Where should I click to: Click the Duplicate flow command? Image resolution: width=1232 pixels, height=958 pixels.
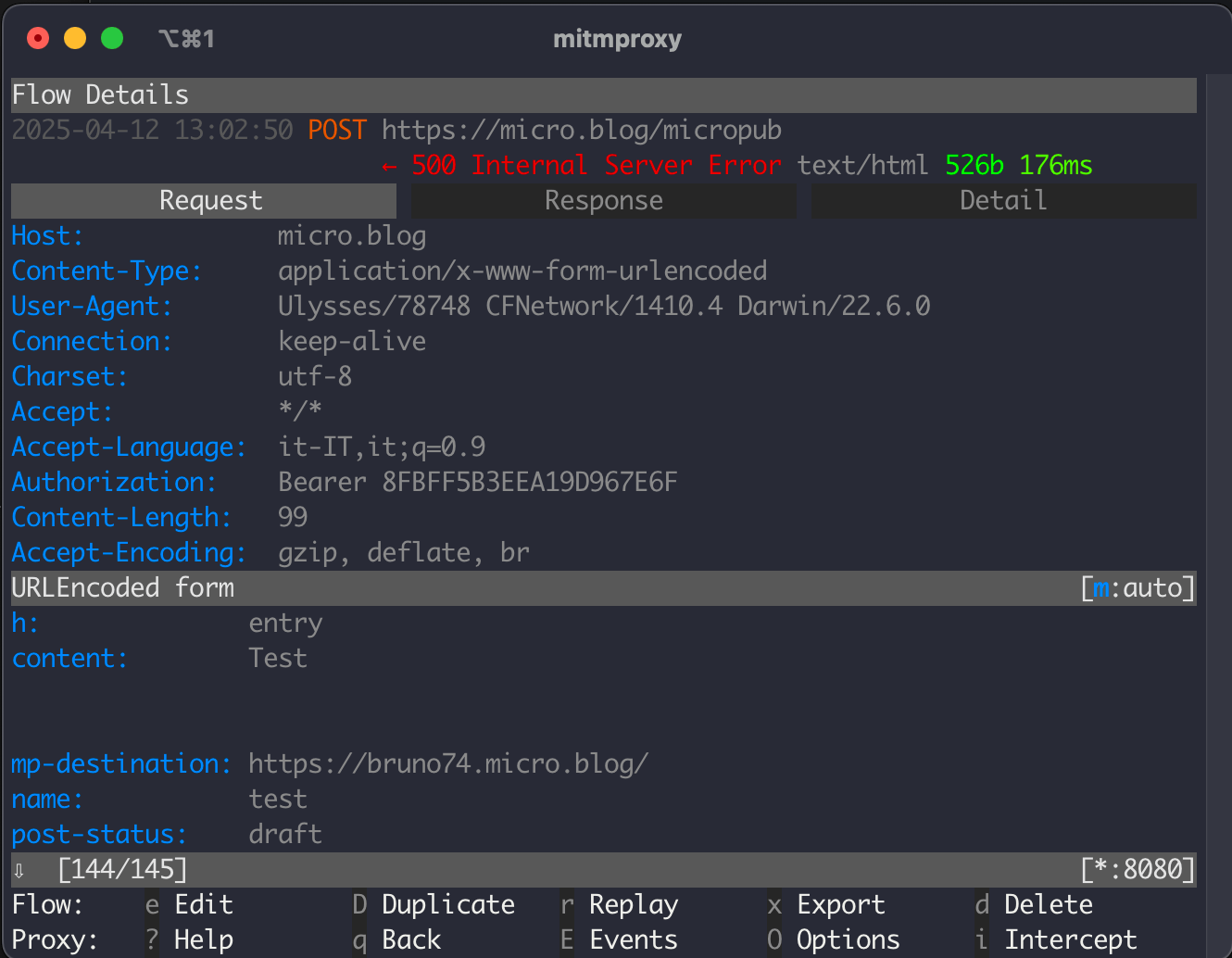(x=434, y=904)
